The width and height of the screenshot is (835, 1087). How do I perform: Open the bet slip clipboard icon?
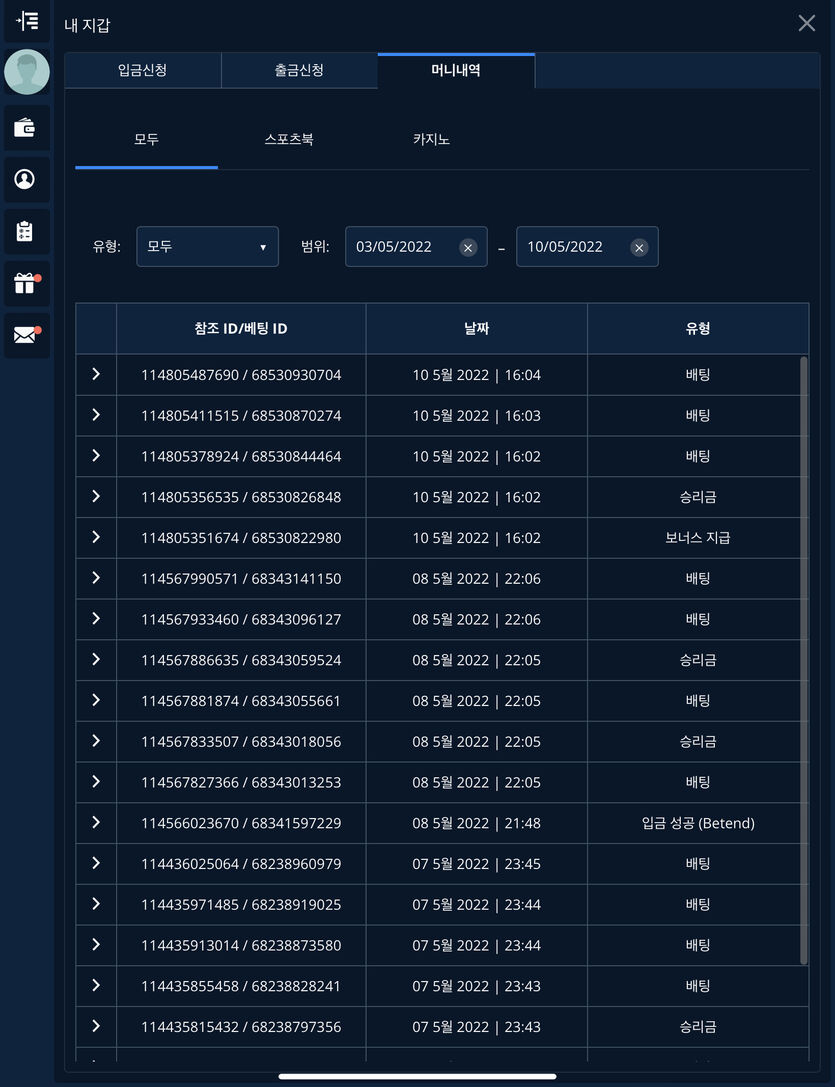click(x=25, y=232)
